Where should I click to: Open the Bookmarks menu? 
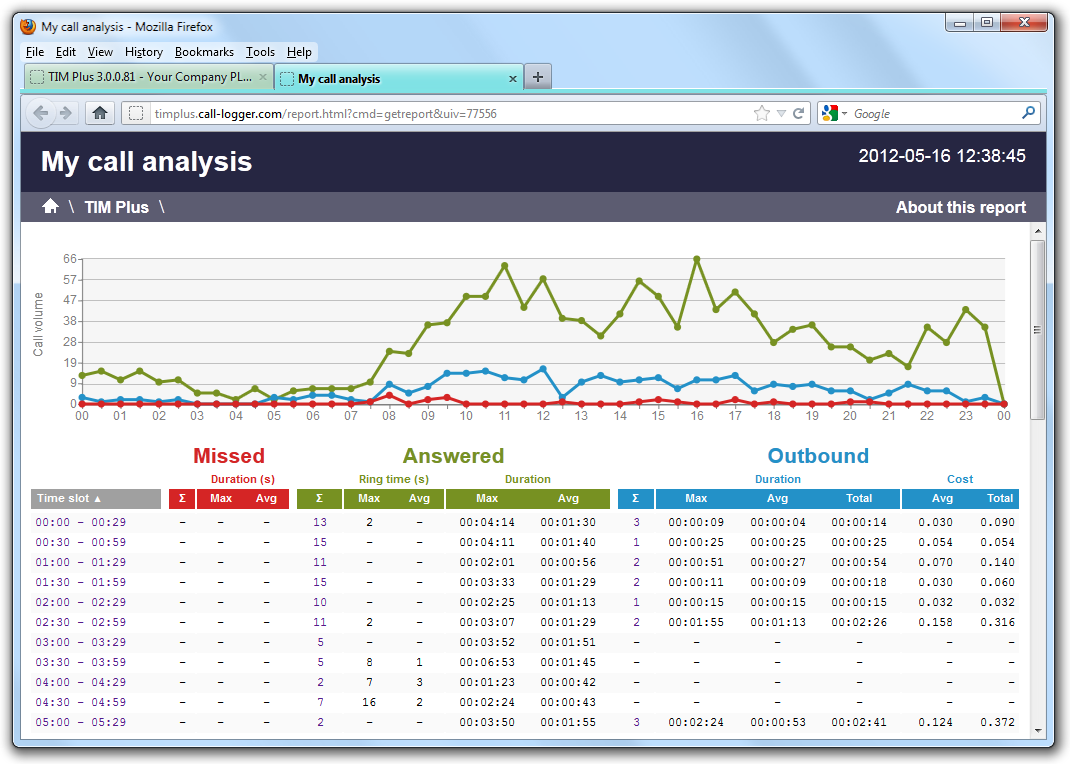(x=204, y=52)
